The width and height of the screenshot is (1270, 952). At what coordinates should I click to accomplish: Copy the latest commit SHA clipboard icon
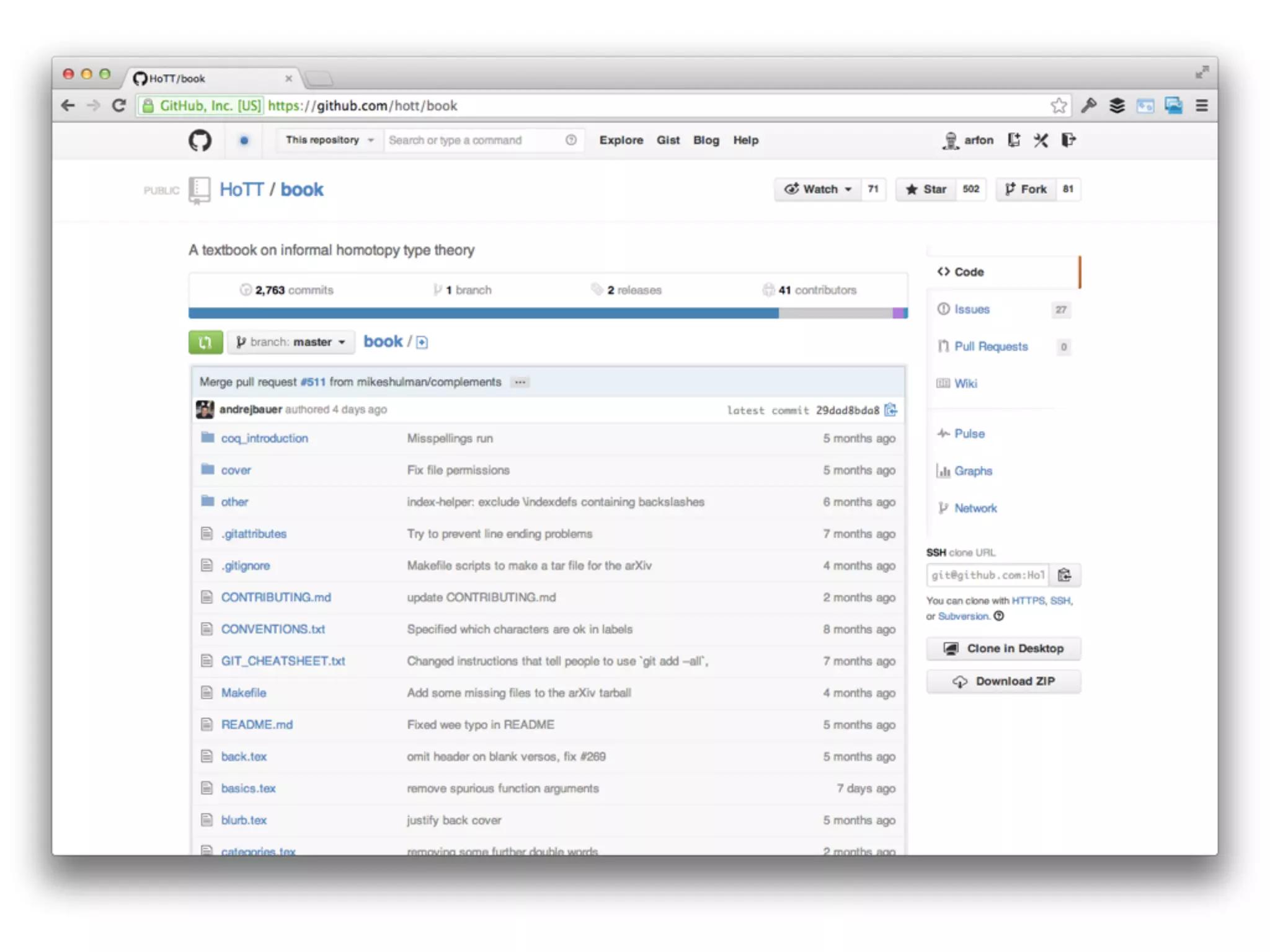890,410
